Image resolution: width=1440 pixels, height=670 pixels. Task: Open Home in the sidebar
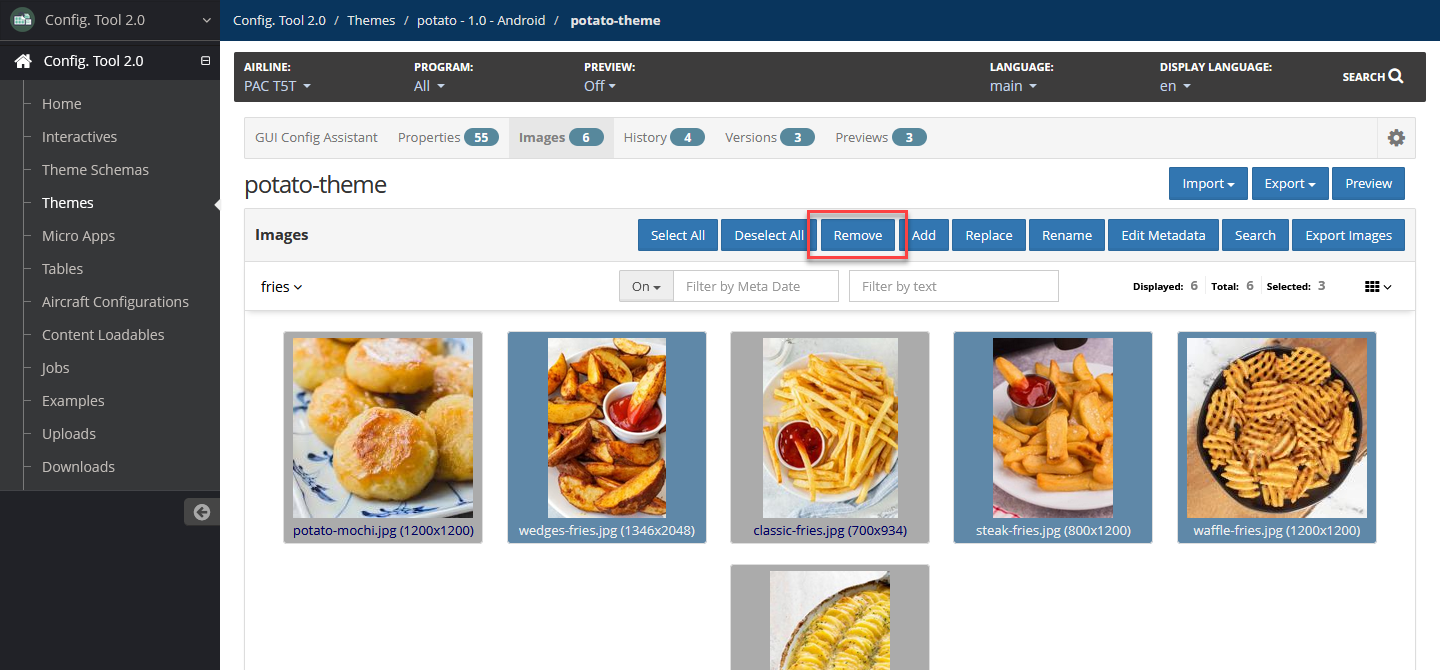(x=62, y=104)
